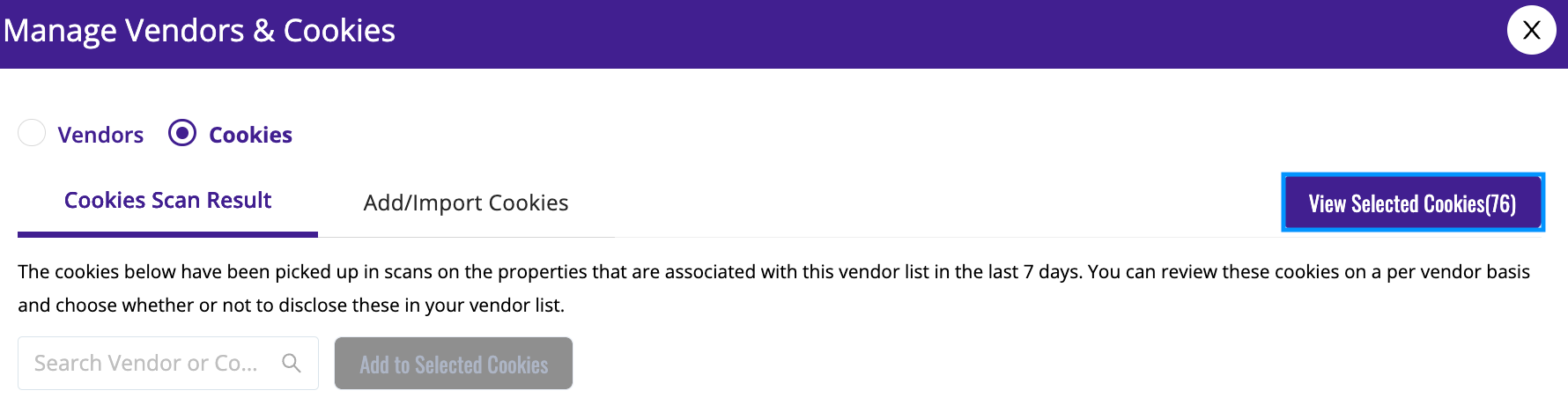Screen dimensions: 1568x398
Task: Click the magnifier icon in search box
Action: coord(292,363)
